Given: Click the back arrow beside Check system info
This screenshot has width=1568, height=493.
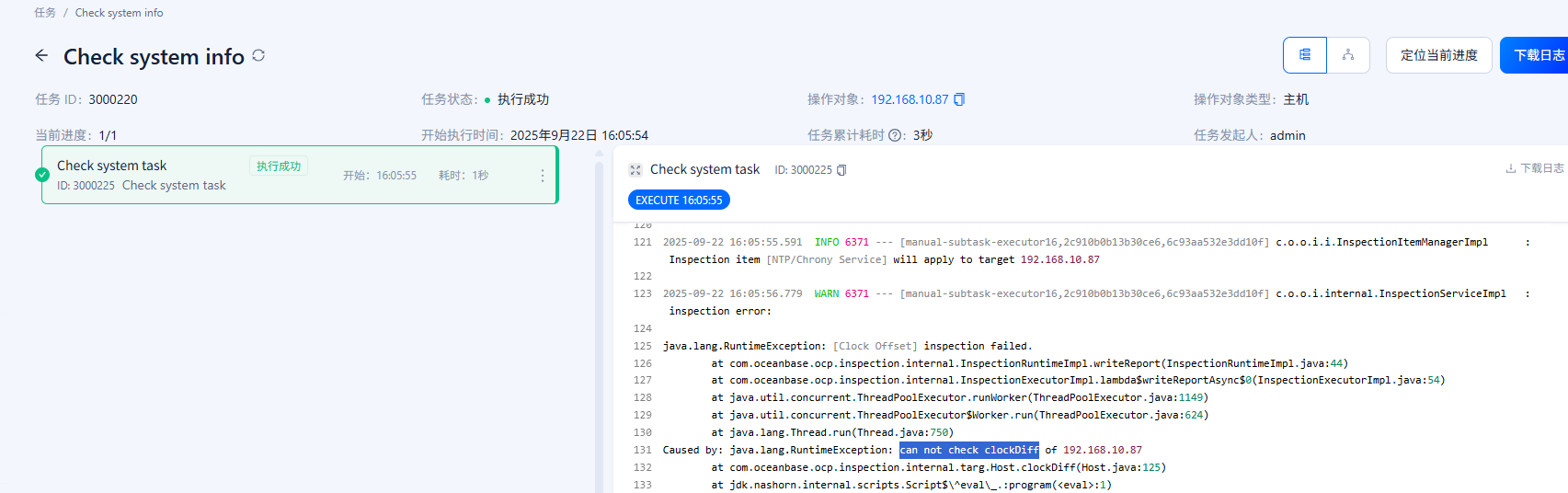Looking at the screenshot, I should point(41,56).
